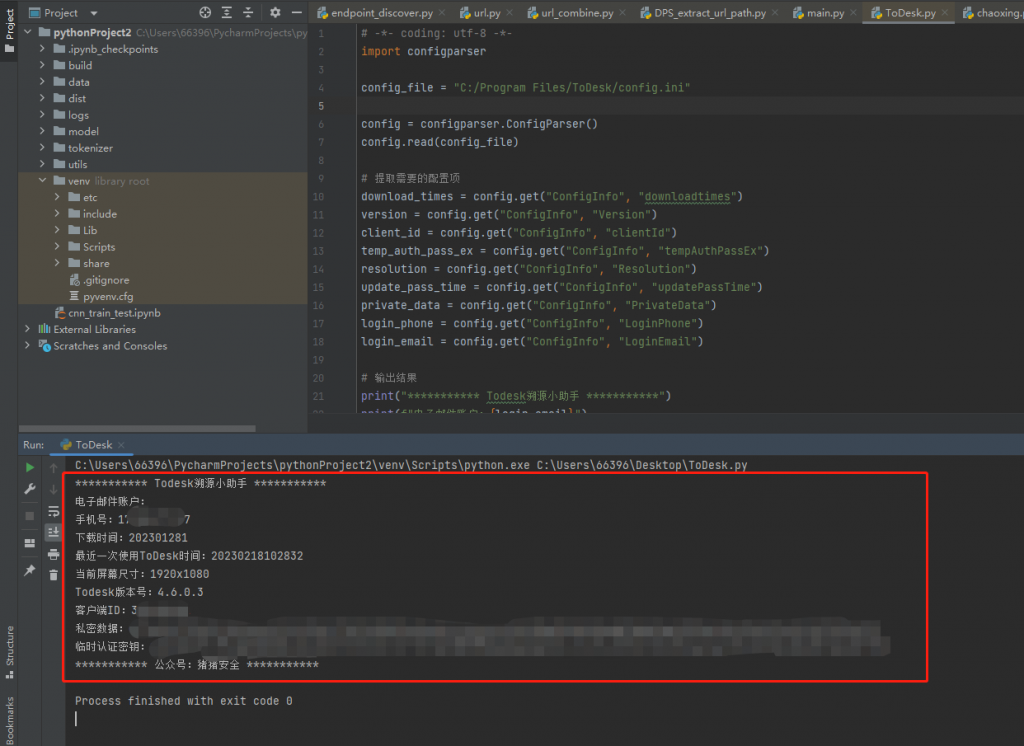Click the printer icon in Run console
Viewport: 1024px width, 746px height.
click(53, 553)
